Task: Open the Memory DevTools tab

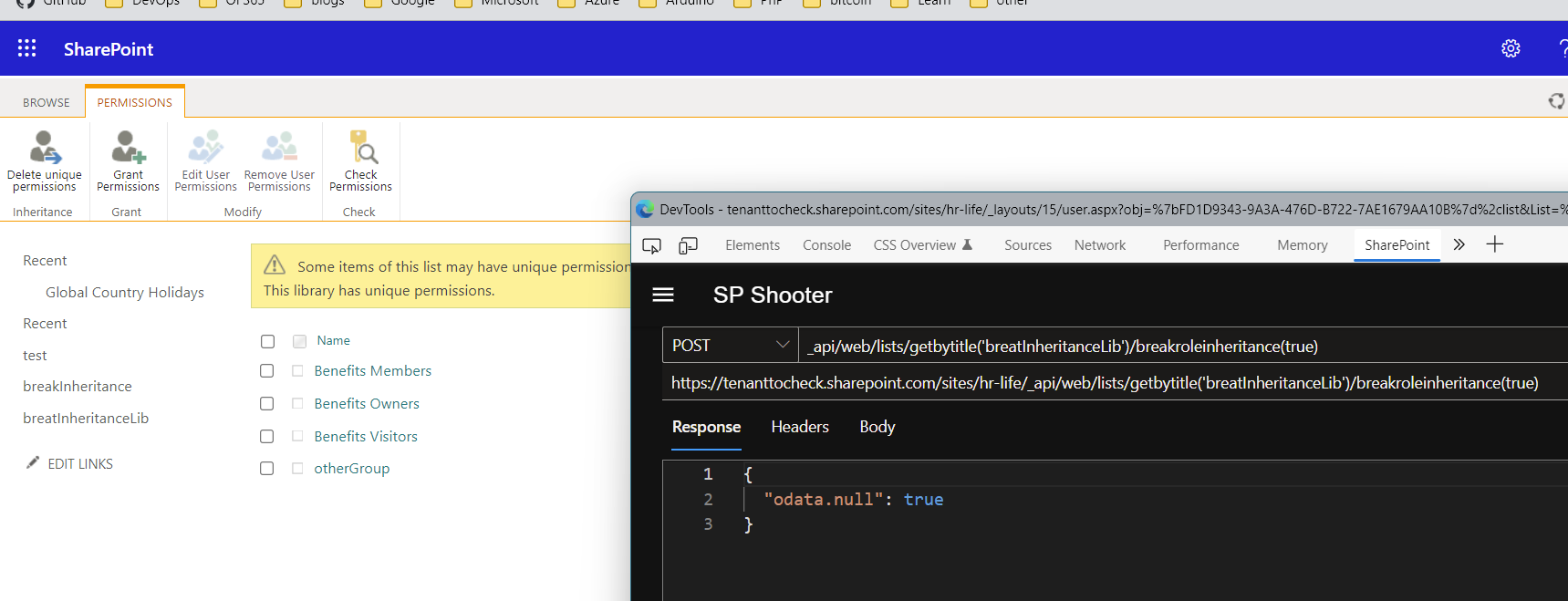Action: coord(1303,245)
